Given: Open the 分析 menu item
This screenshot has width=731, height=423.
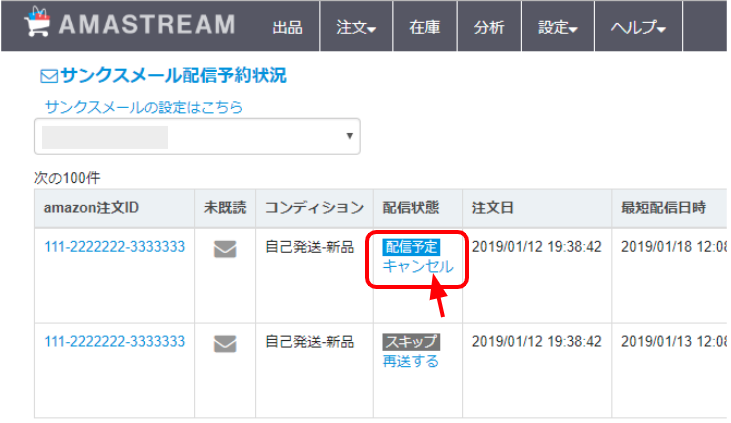Looking at the screenshot, I should [489, 27].
